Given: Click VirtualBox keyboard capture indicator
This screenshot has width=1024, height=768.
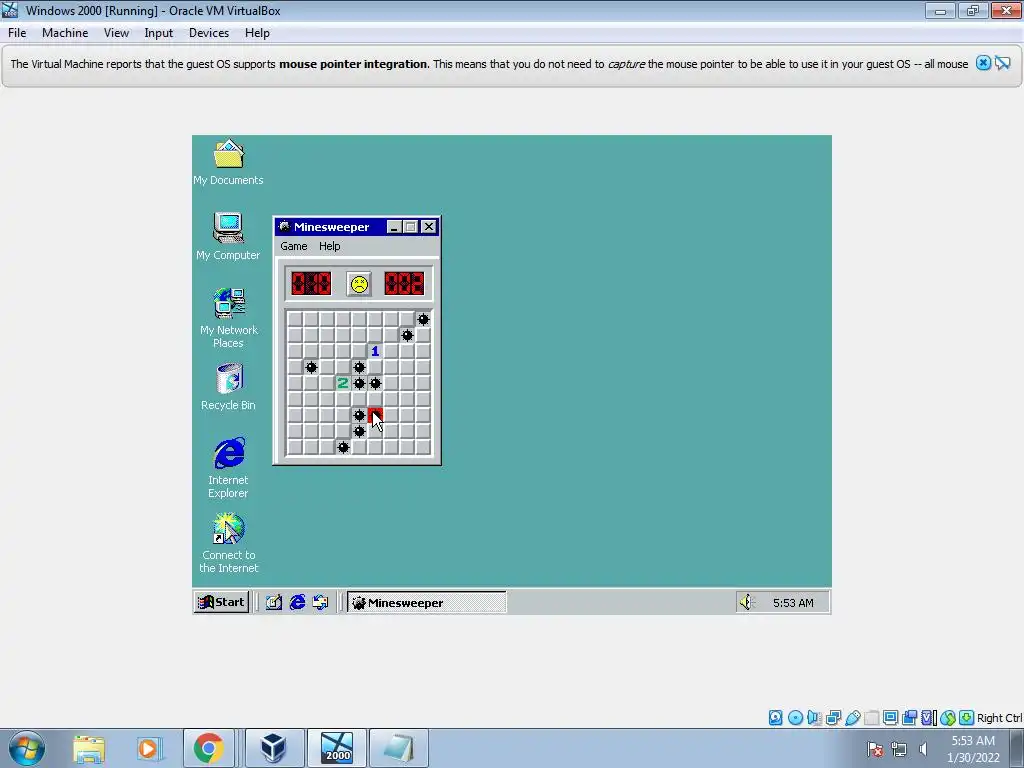Looking at the screenshot, I should [x=967, y=718].
